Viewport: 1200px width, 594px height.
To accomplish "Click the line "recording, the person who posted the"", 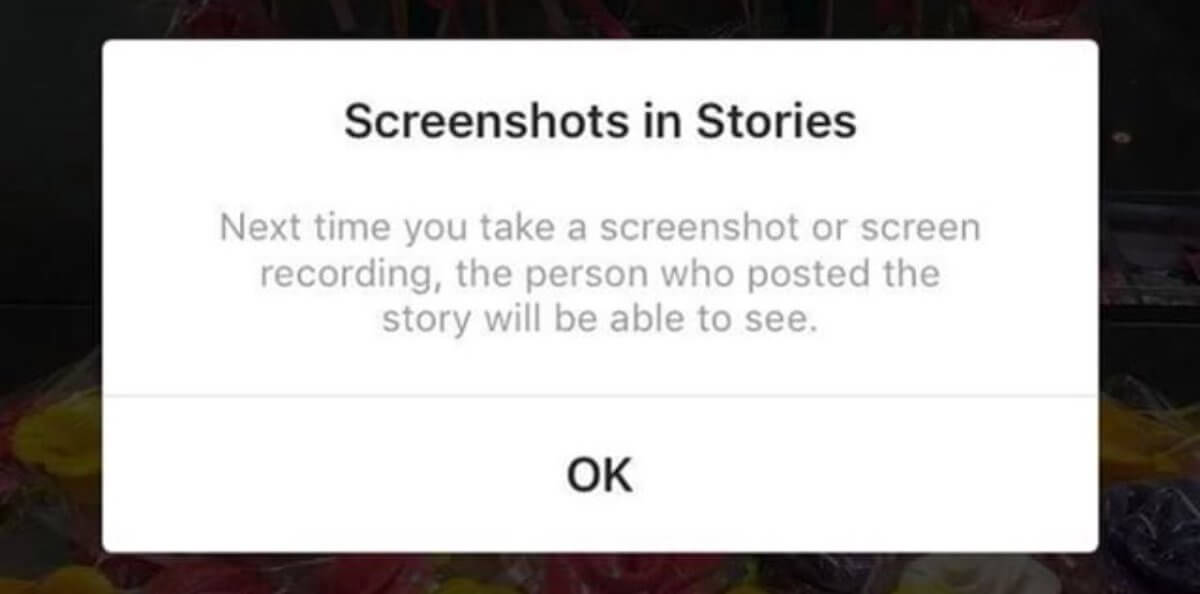I will 600,275.
